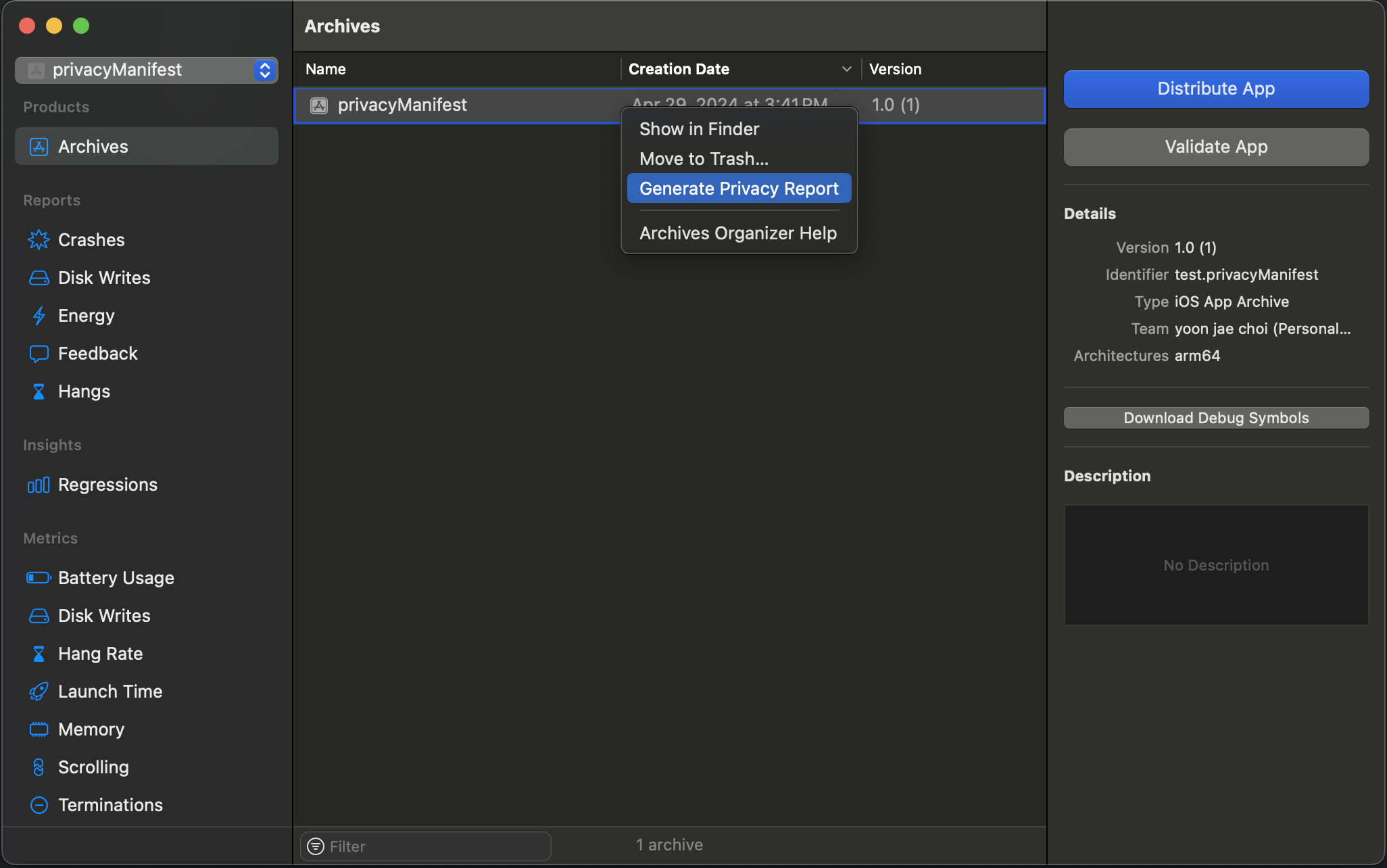Click the Crashes burst icon in sidebar
Screen dimensions: 1387x868
pos(39,240)
